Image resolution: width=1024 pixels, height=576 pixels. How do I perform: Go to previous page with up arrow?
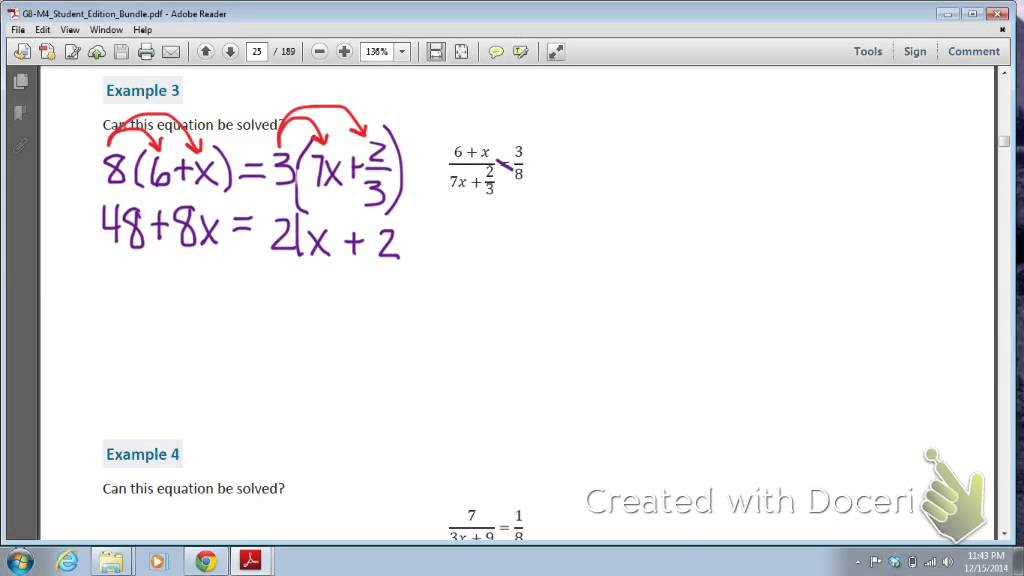coord(205,52)
